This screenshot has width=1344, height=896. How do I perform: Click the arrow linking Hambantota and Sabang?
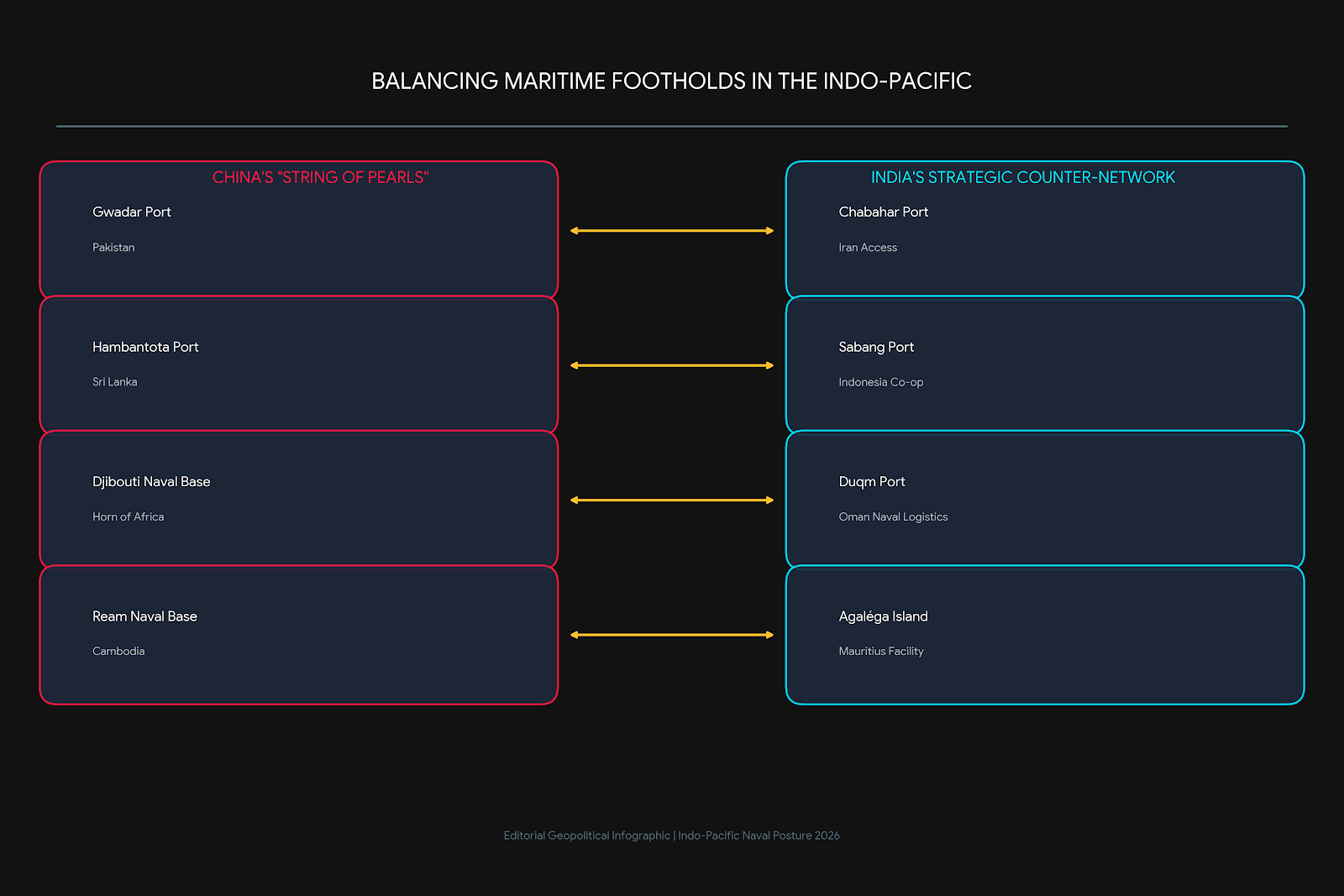(x=672, y=365)
